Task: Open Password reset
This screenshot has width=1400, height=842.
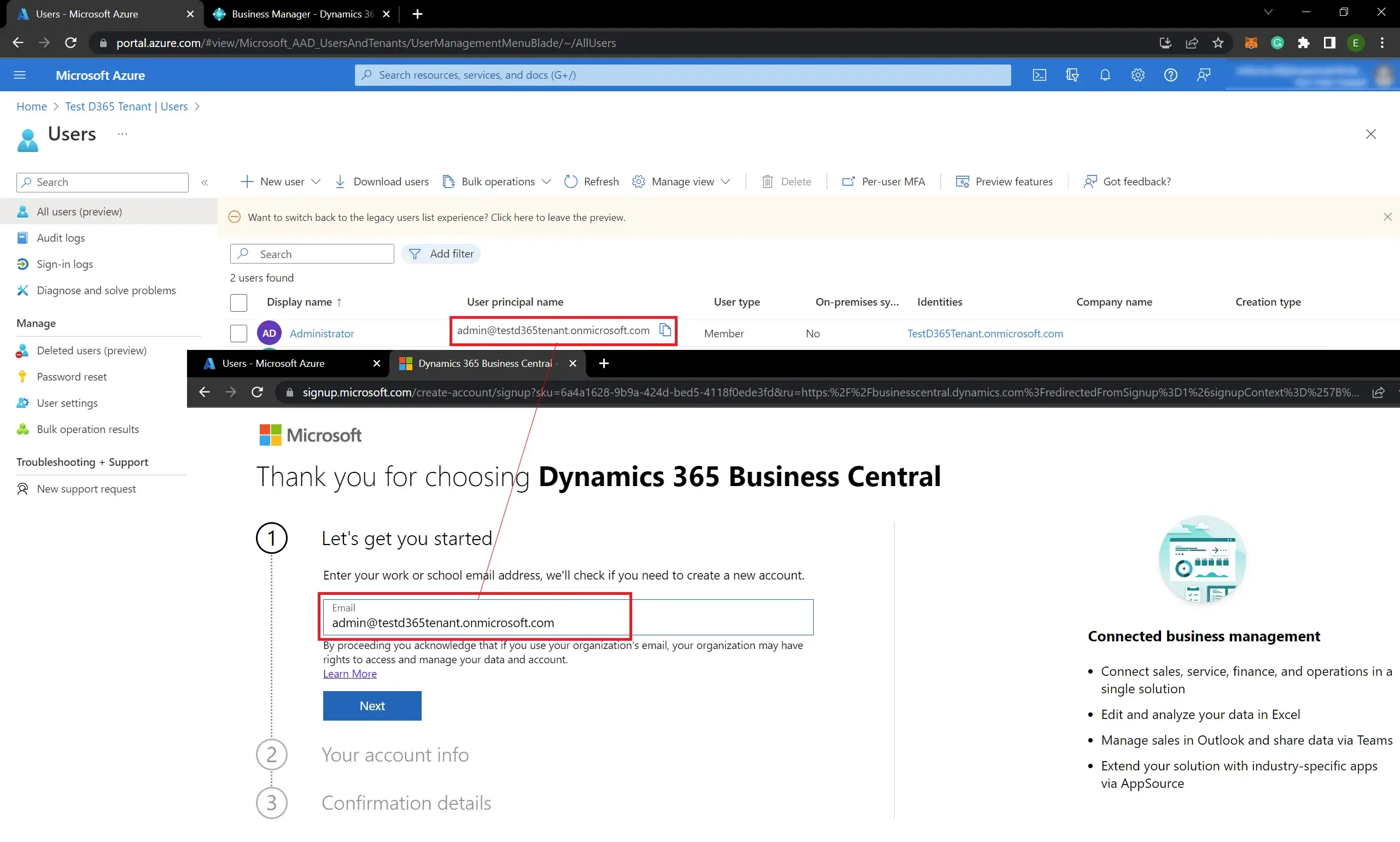Action: (72, 376)
